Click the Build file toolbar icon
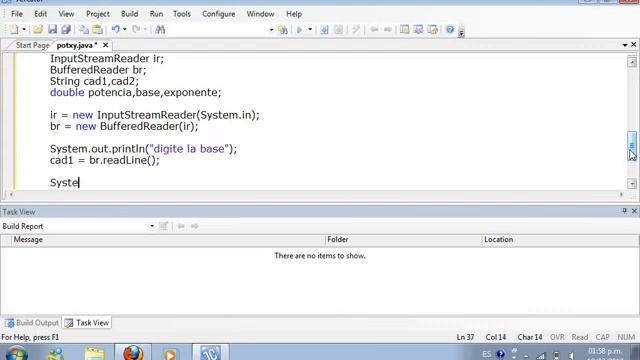This screenshot has height=360, width=640. tap(324, 29)
